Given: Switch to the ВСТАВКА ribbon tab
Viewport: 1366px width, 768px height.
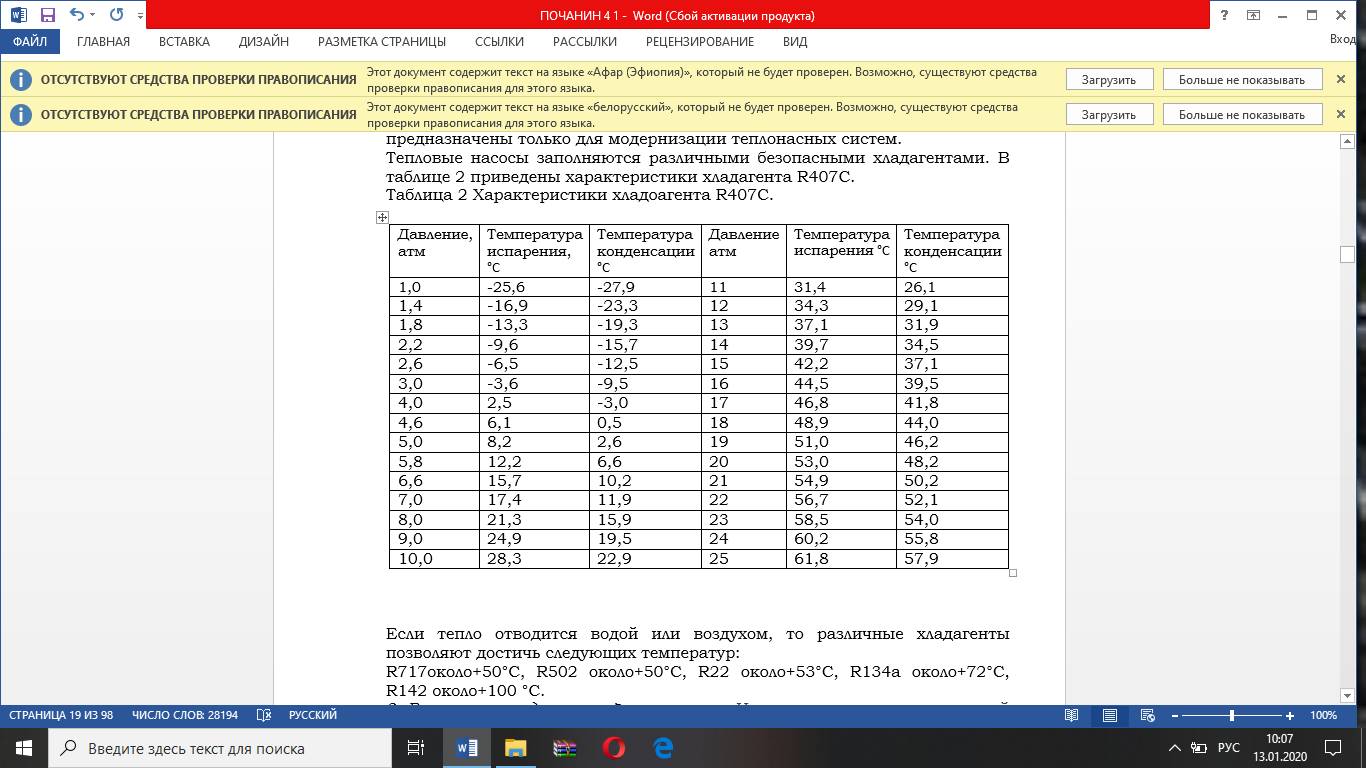Looking at the screenshot, I should click(184, 42).
